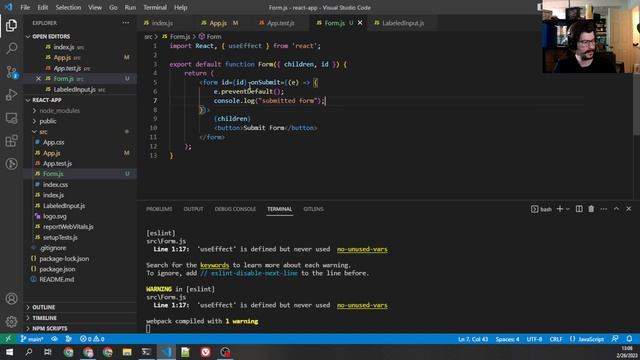640x360 pixels.
Task: Create a new terminal with plus icon
Action: click(560, 209)
